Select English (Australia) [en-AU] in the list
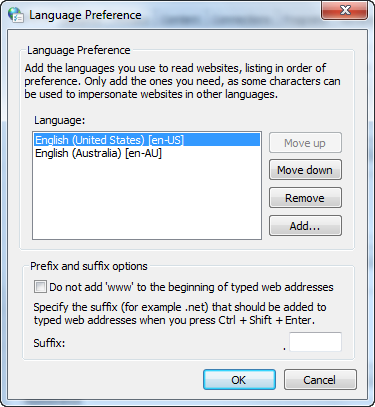The height and width of the screenshot is (407, 375). click(98, 153)
